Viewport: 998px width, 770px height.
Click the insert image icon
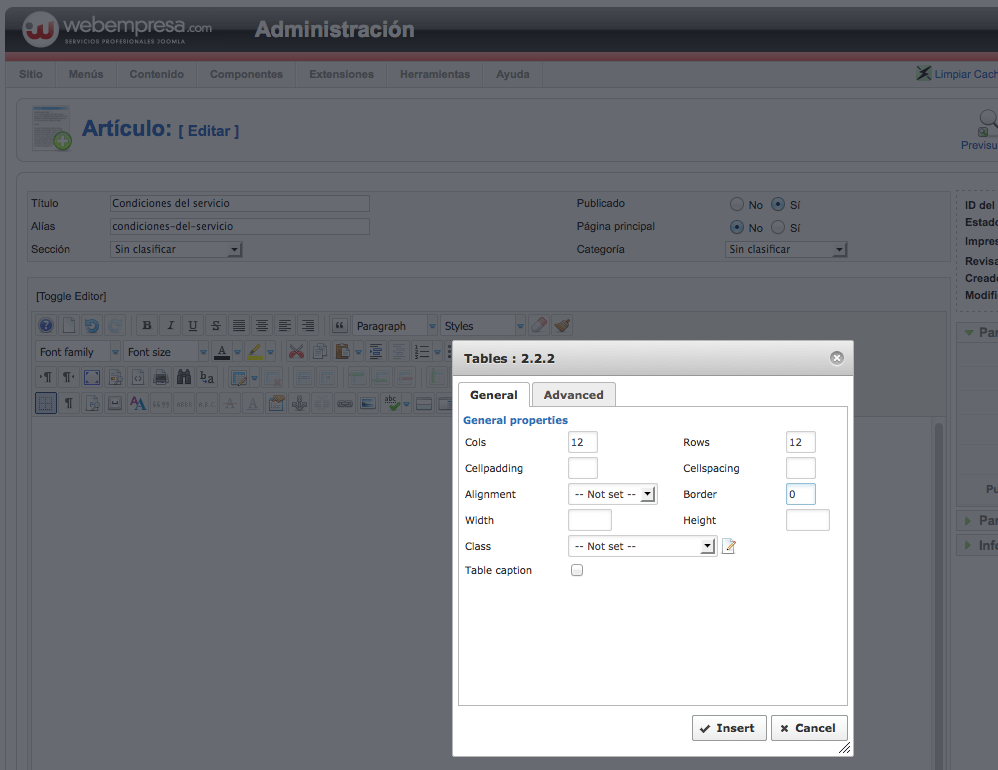click(368, 403)
